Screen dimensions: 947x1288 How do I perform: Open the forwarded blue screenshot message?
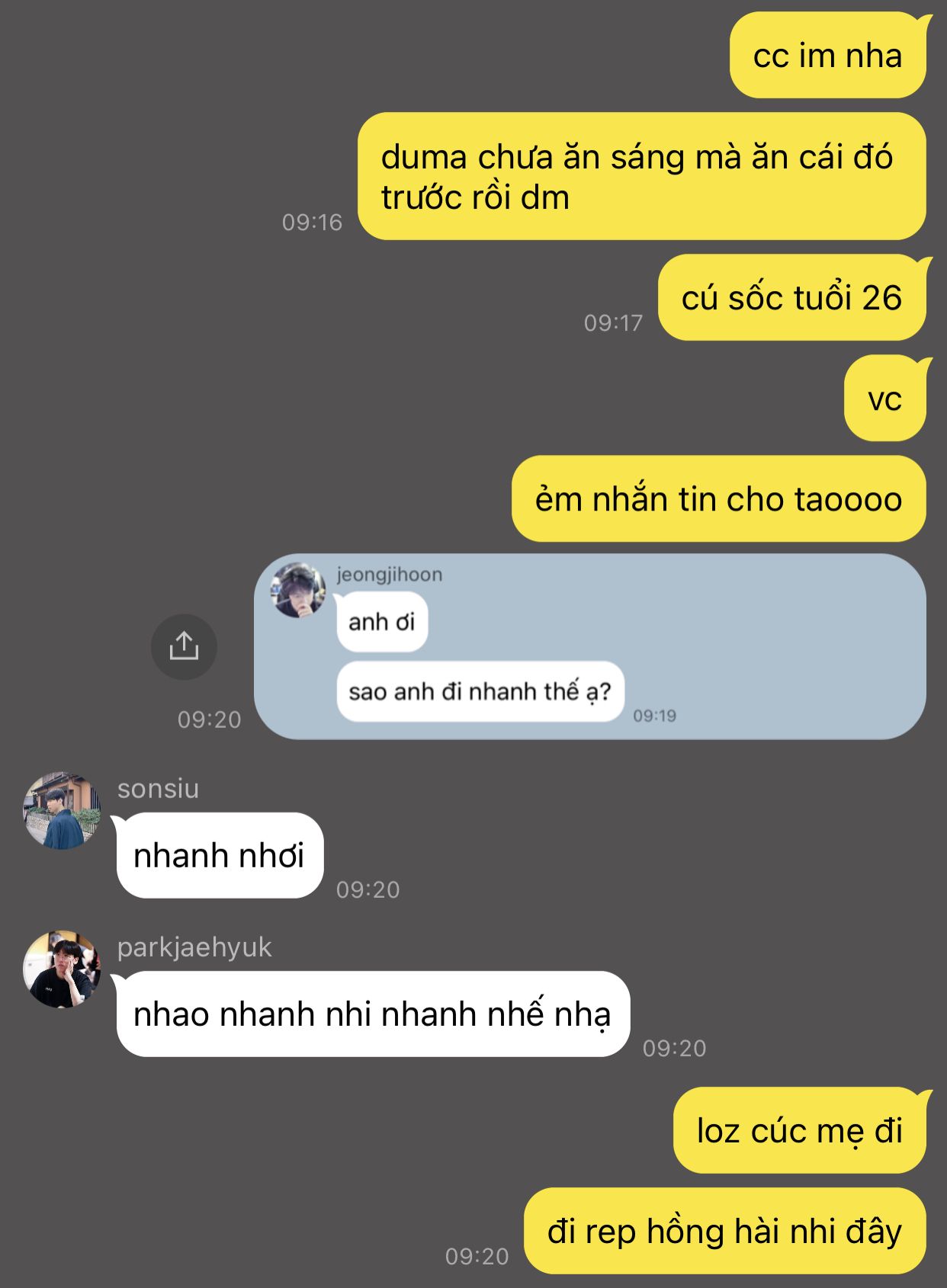[x=590, y=646]
